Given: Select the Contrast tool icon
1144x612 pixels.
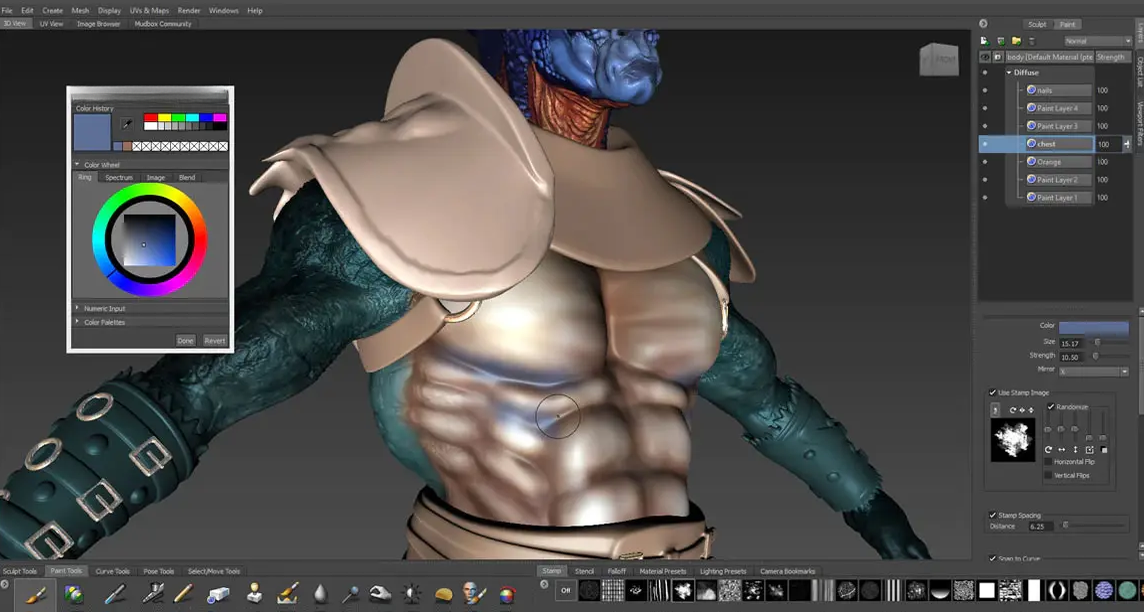Looking at the screenshot, I should (x=412, y=594).
